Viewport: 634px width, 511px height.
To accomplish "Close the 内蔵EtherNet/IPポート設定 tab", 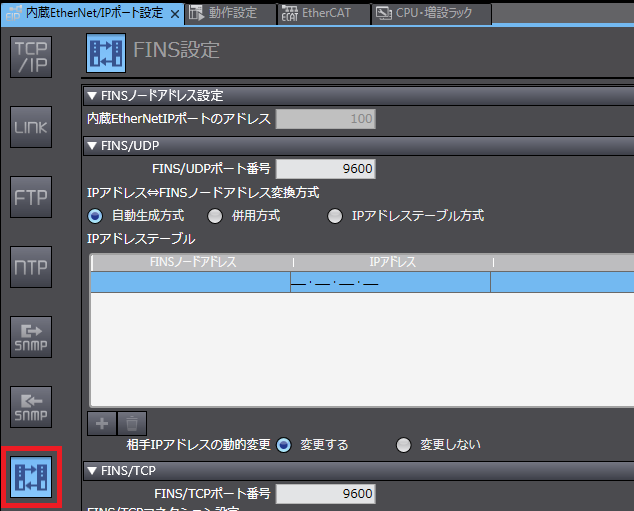I will (x=174, y=13).
